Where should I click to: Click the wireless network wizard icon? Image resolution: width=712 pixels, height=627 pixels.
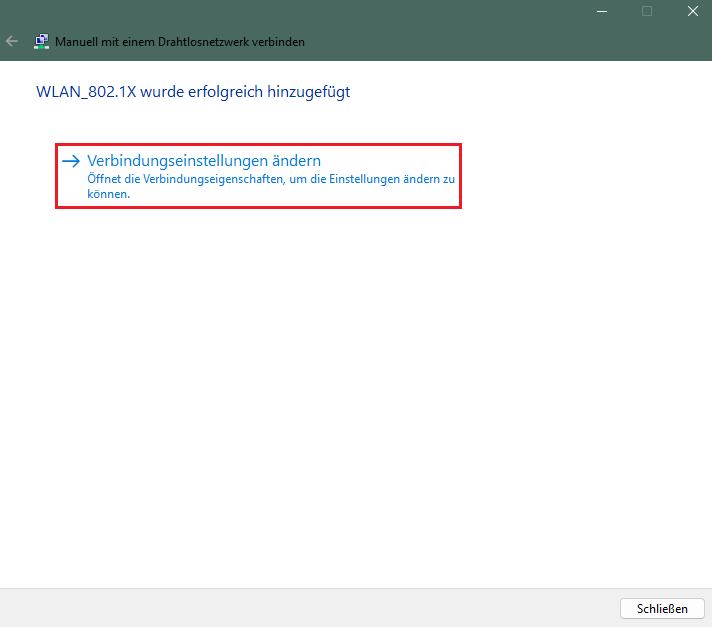(x=41, y=42)
